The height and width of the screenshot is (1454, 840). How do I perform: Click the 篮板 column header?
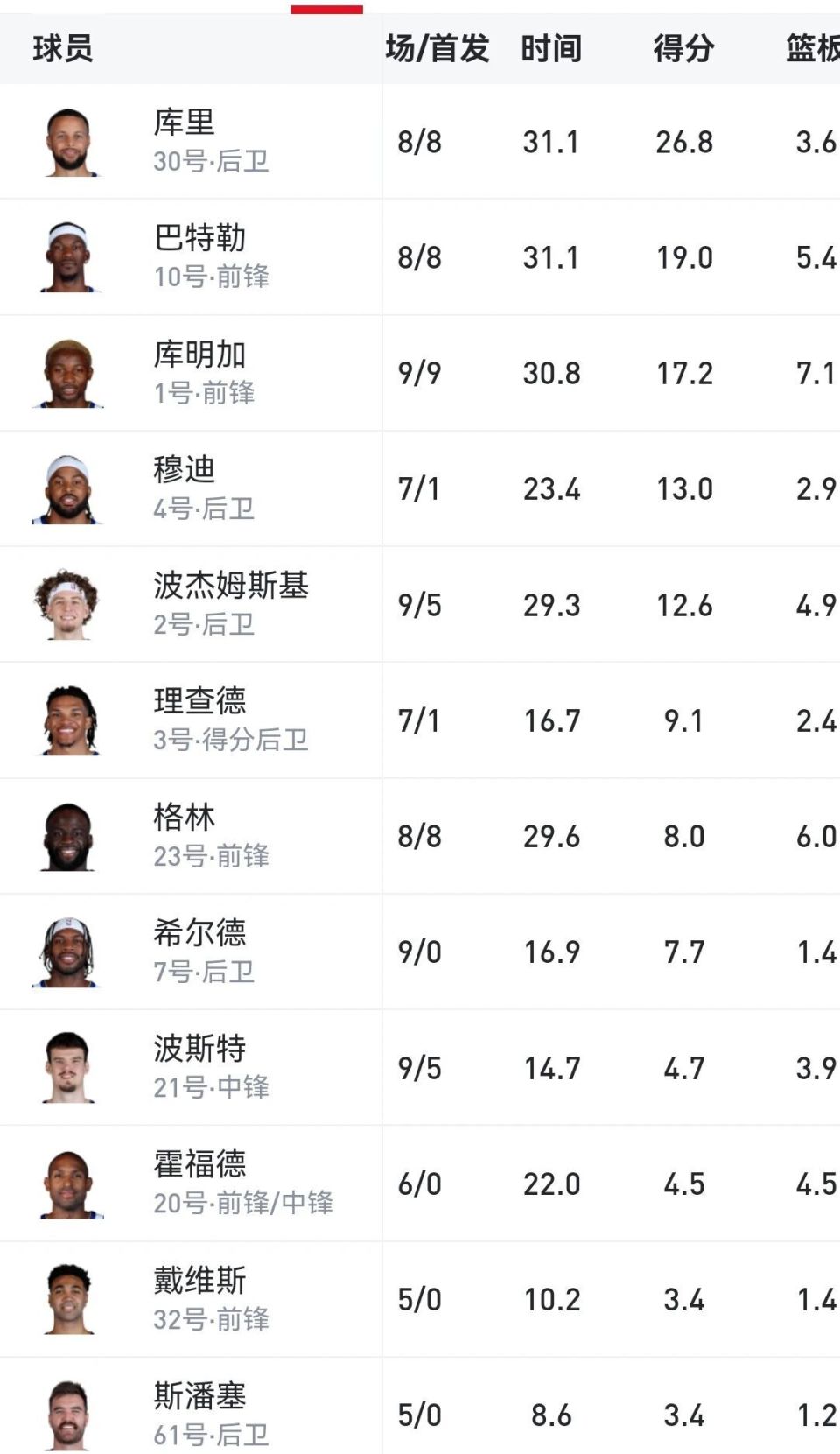click(x=812, y=49)
